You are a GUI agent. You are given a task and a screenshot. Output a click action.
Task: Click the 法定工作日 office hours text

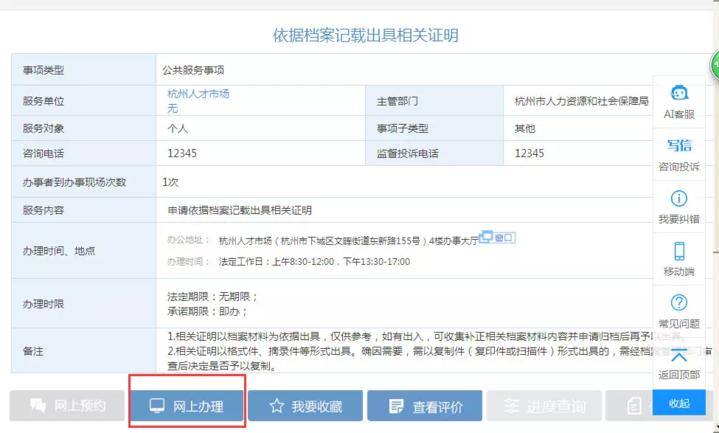coord(315,262)
